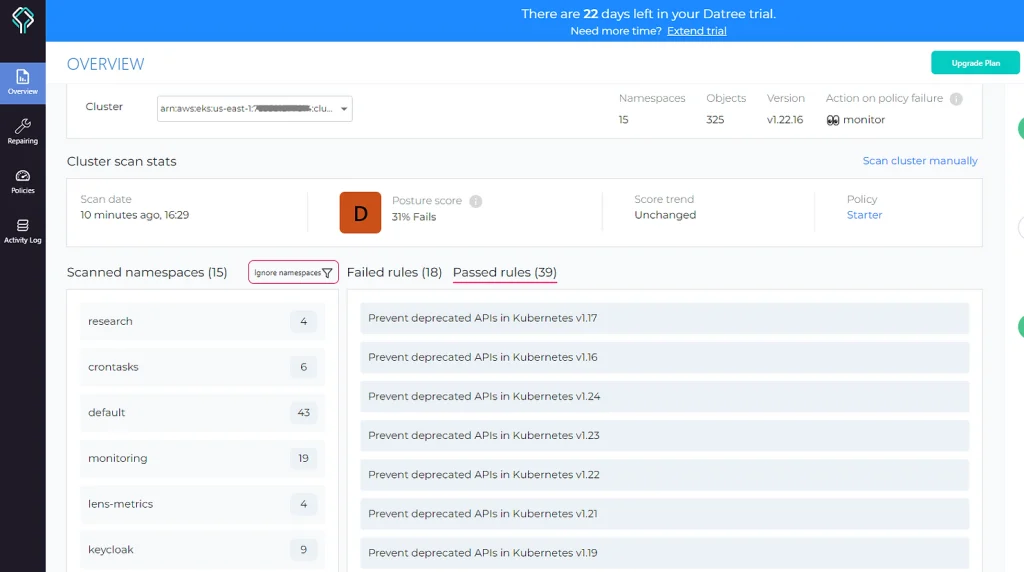Click the Unchanged score trend value

tap(665, 215)
